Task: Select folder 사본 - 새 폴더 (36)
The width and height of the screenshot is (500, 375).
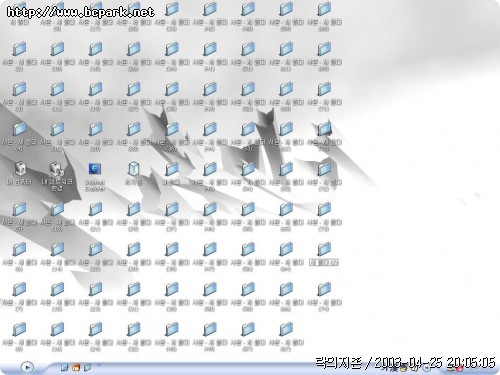Action: (171, 136)
